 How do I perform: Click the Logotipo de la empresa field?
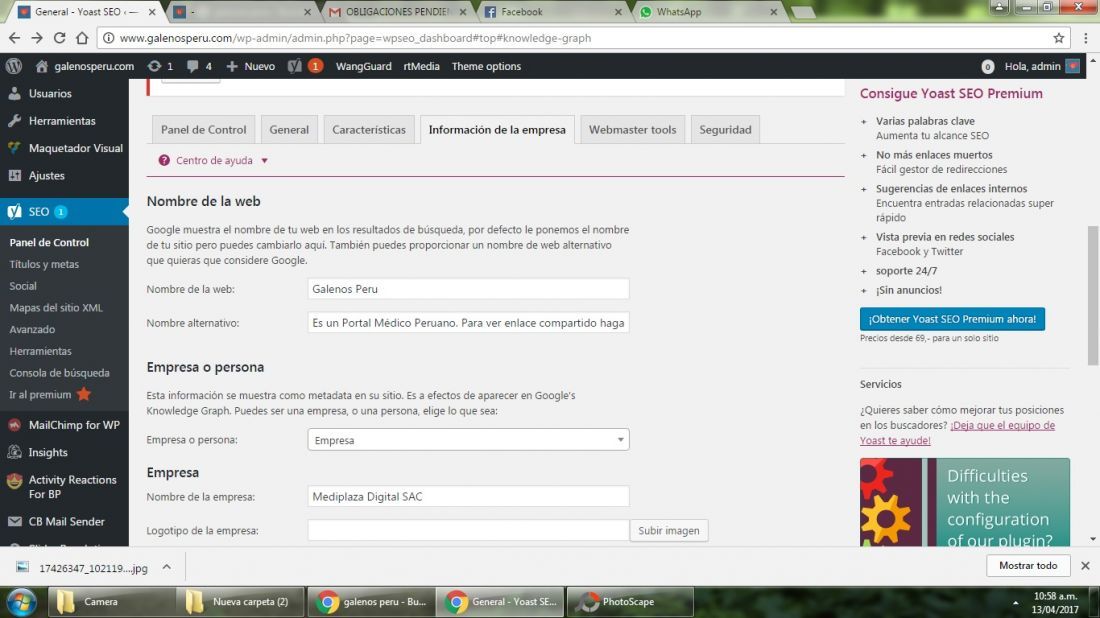point(468,530)
